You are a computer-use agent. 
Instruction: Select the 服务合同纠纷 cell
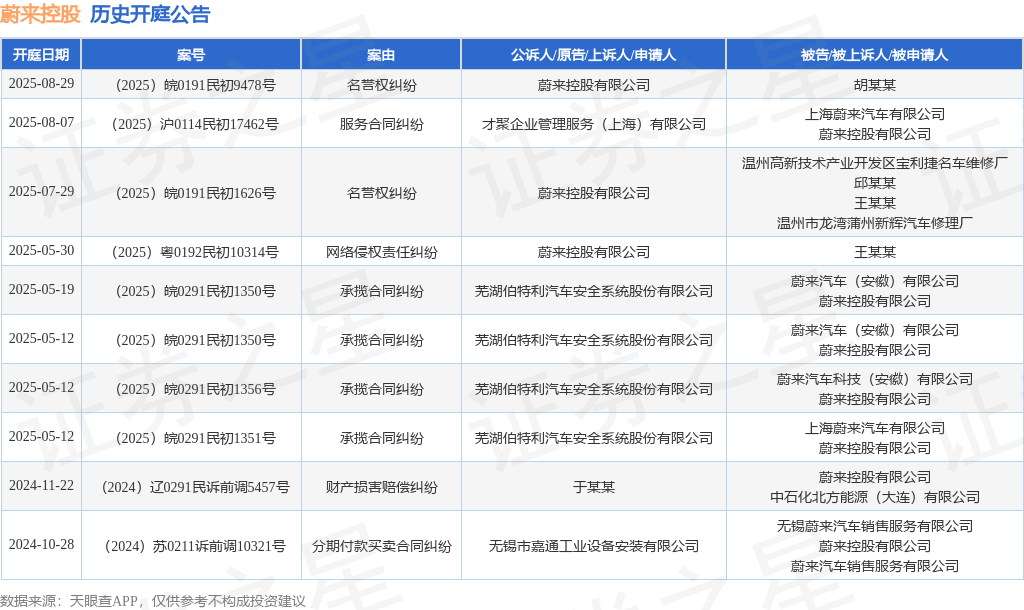point(381,124)
